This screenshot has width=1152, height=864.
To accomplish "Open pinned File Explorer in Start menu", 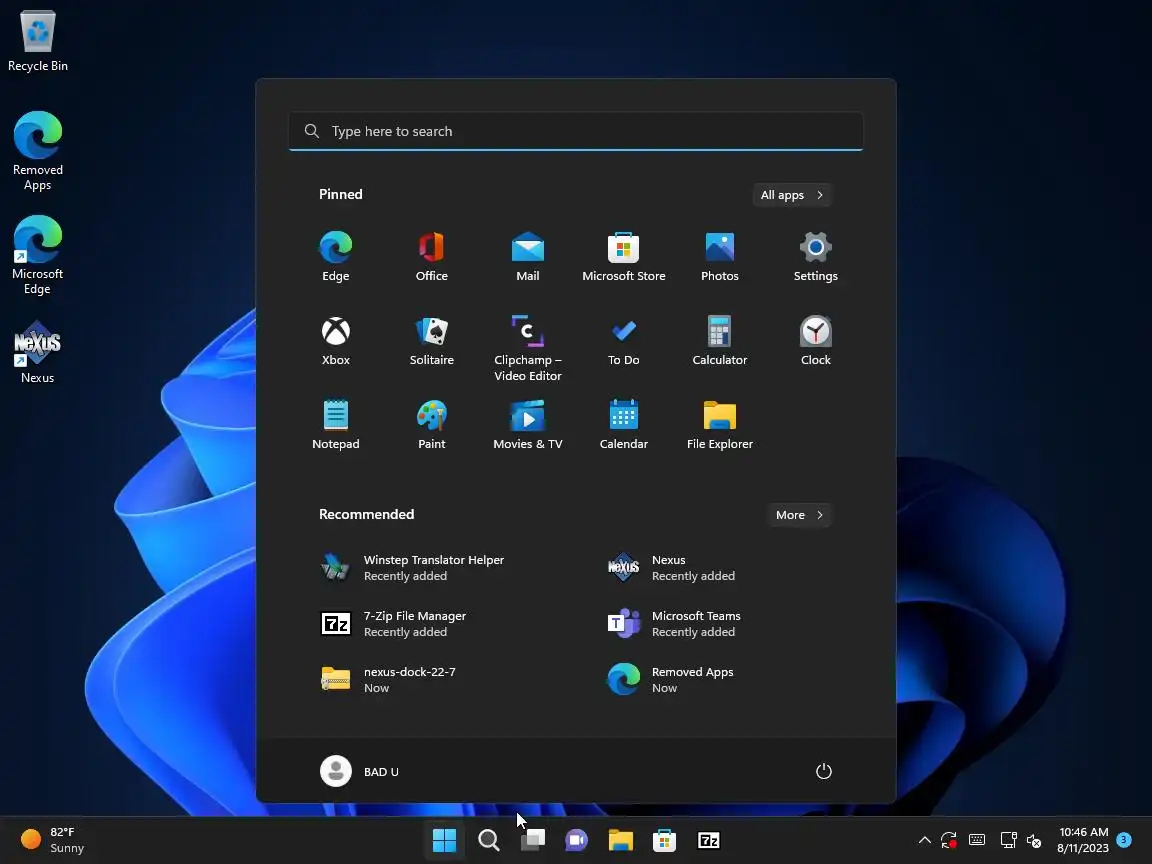I will [719, 424].
